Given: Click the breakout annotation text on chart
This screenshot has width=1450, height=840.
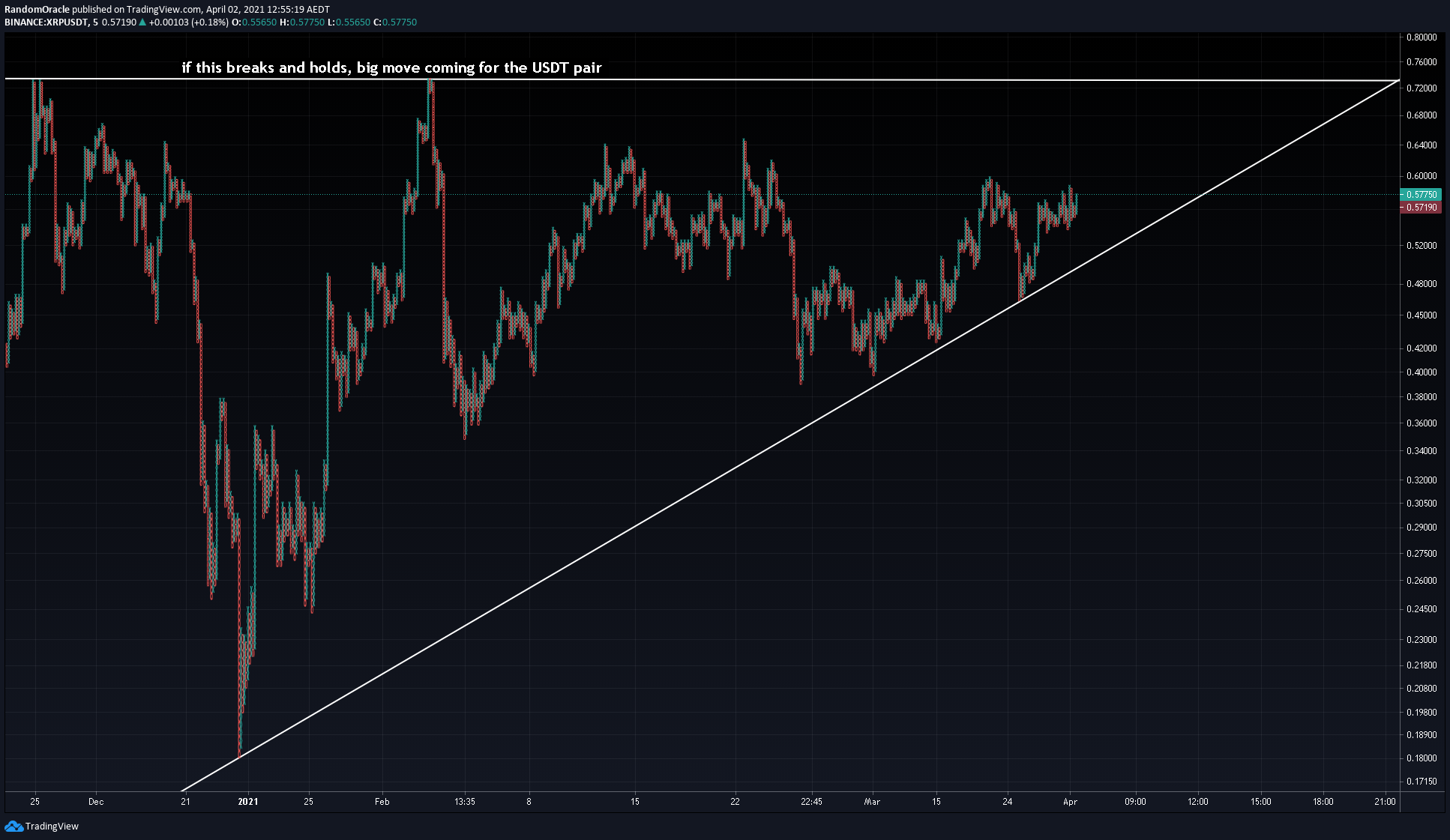Looking at the screenshot, I should (391, 67).
